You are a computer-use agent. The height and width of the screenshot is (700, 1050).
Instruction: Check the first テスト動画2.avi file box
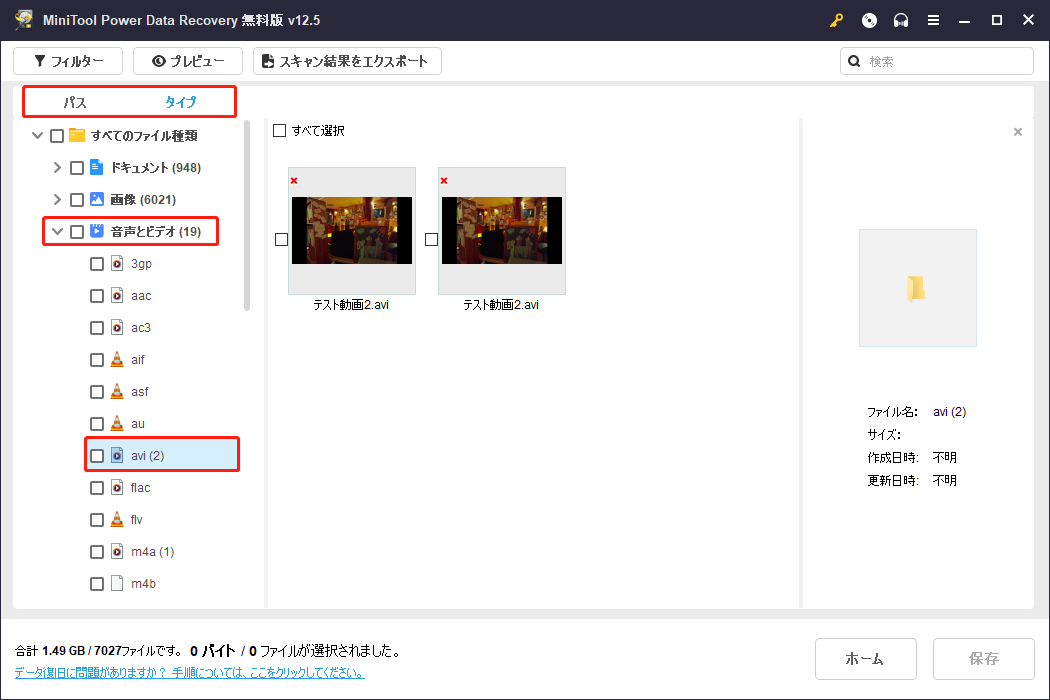click(281, 239)
